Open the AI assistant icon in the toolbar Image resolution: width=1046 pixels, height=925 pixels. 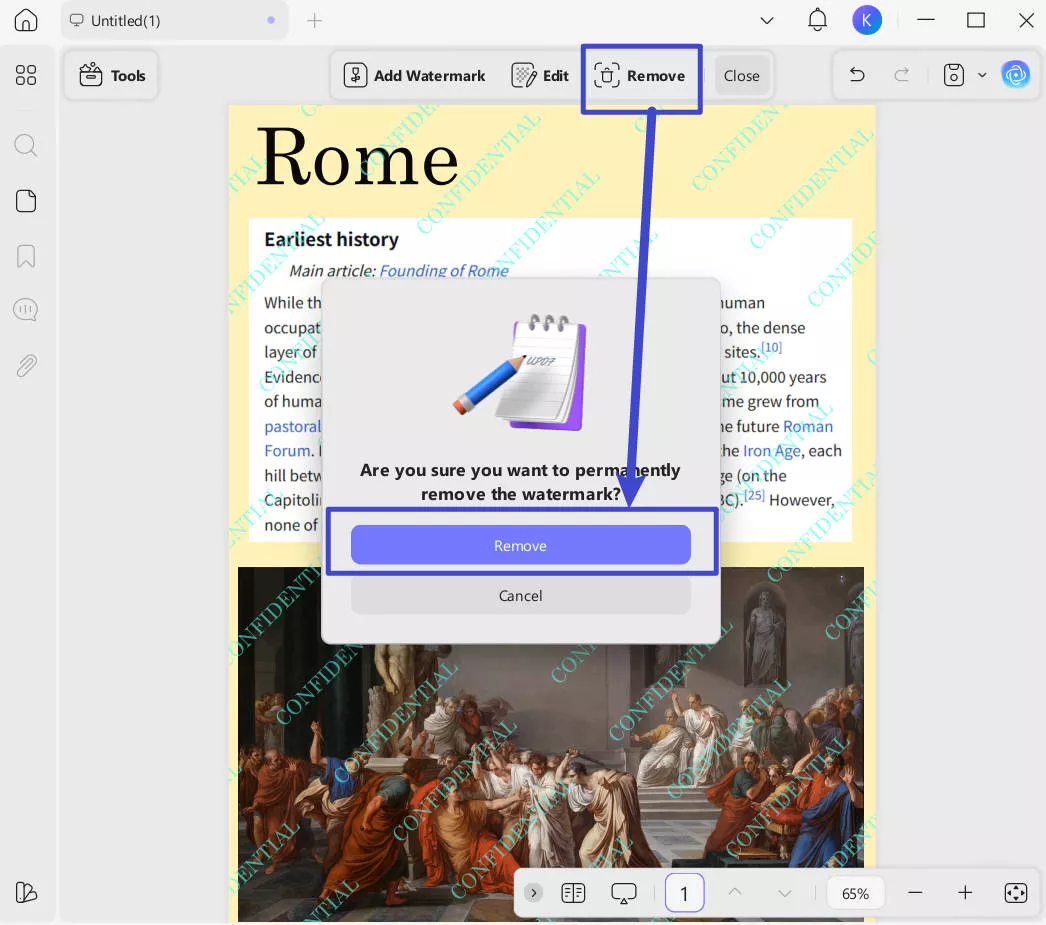click(x=1016, y=74)
